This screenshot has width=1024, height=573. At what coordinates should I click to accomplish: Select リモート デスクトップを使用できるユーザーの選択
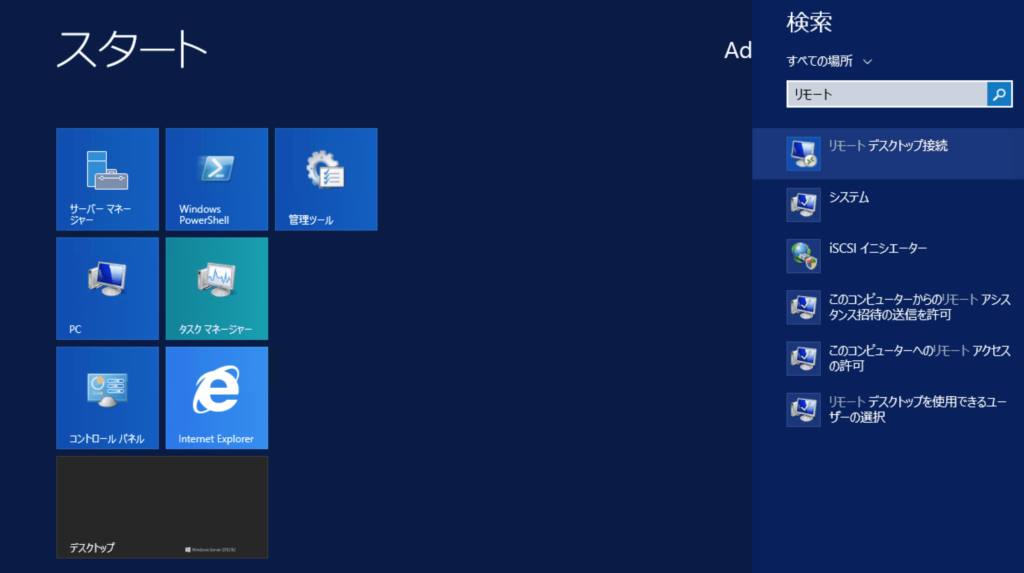[918, 409]
